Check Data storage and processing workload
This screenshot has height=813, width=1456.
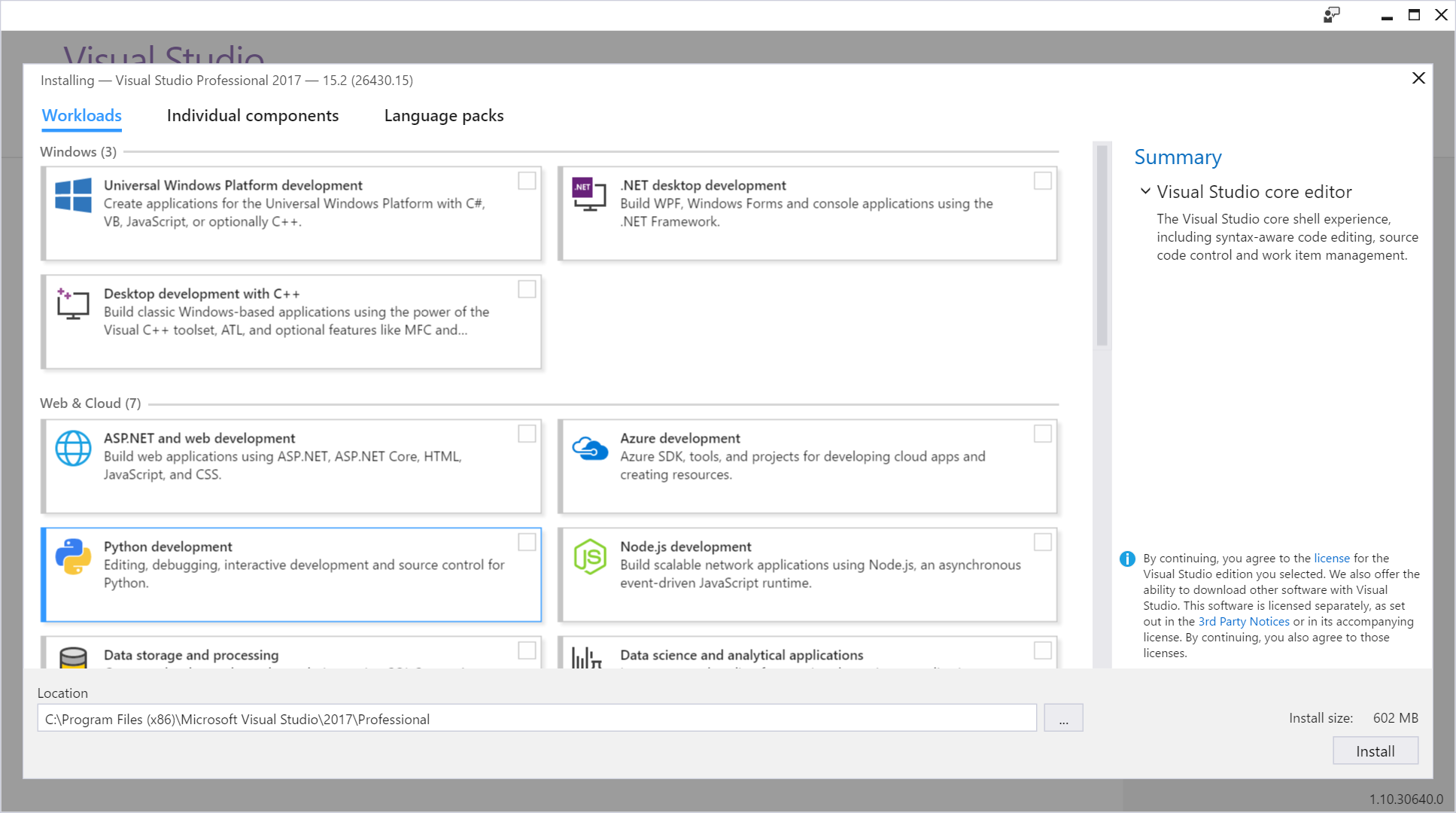click(527, 650)
